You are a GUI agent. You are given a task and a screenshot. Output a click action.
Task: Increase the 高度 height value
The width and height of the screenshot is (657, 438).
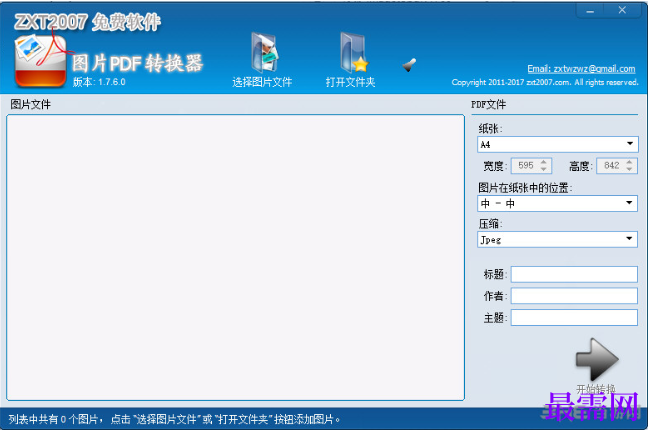click(x=629, y=162)
